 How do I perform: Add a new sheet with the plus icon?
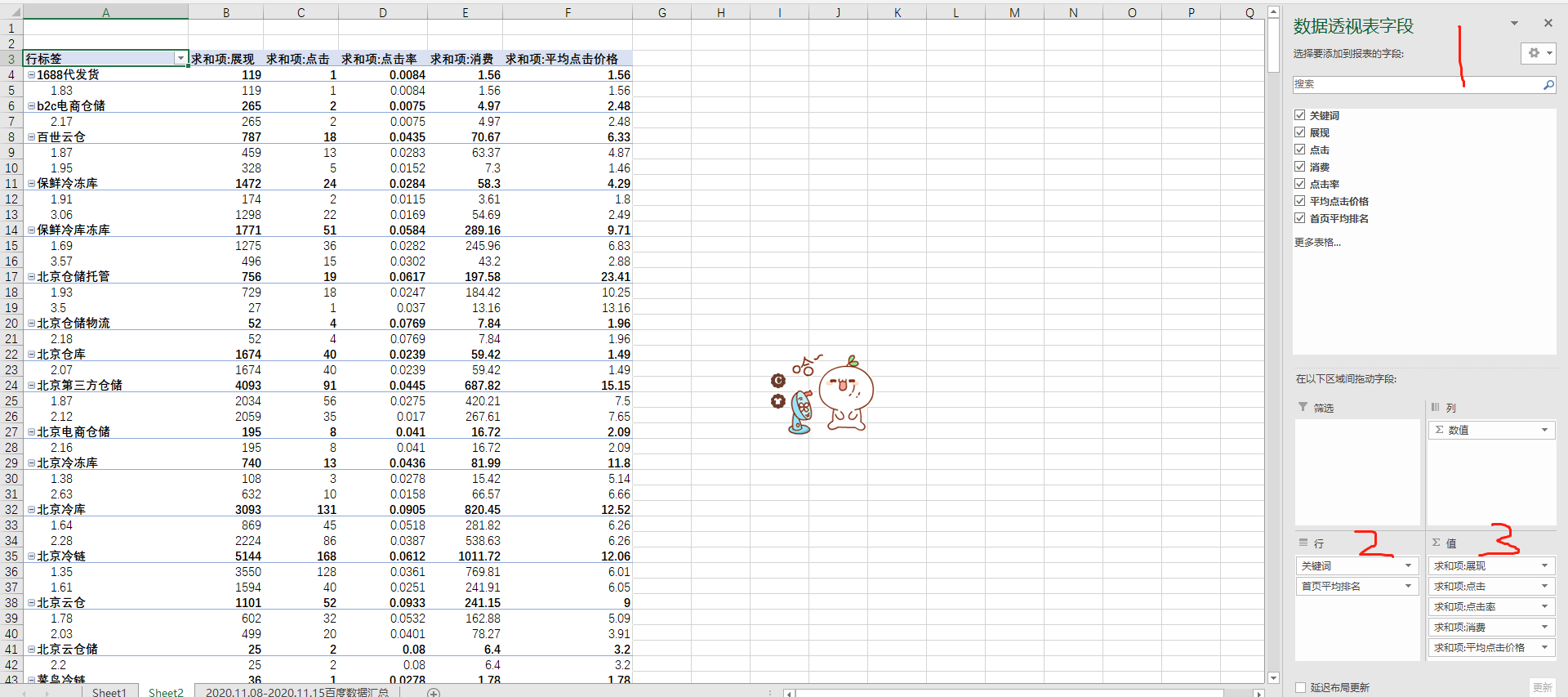(434, 692)
